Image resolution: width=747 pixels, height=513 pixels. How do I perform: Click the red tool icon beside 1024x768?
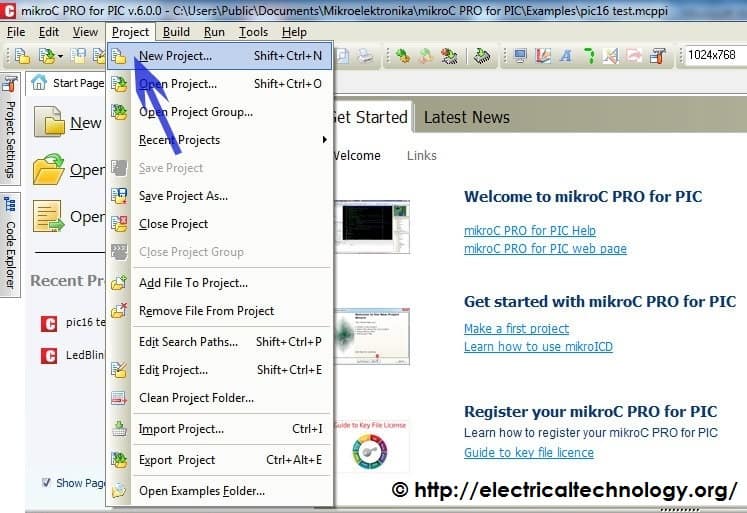pyautogui.click(x=658, y=56)
